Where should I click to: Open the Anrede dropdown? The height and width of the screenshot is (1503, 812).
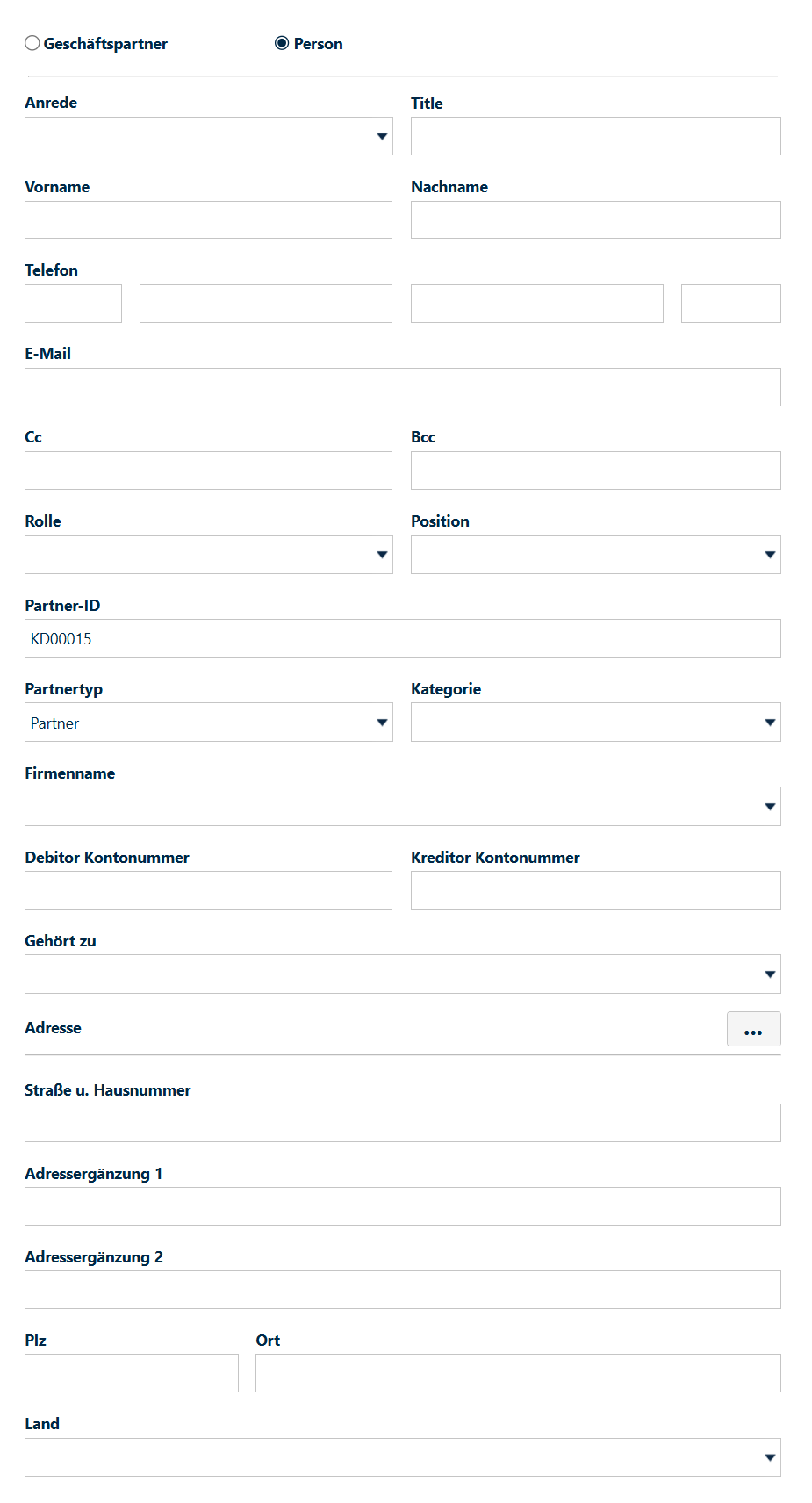pos(209,136)
